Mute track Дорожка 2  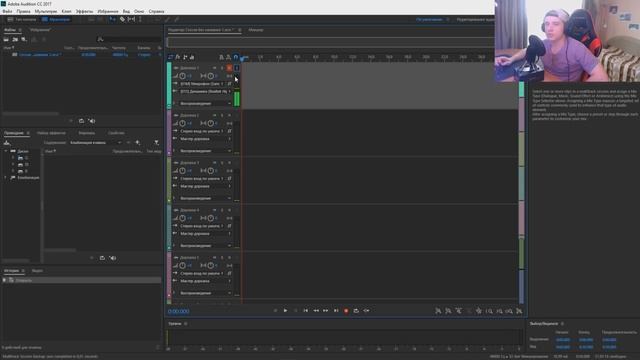click(x=215, y=116)
